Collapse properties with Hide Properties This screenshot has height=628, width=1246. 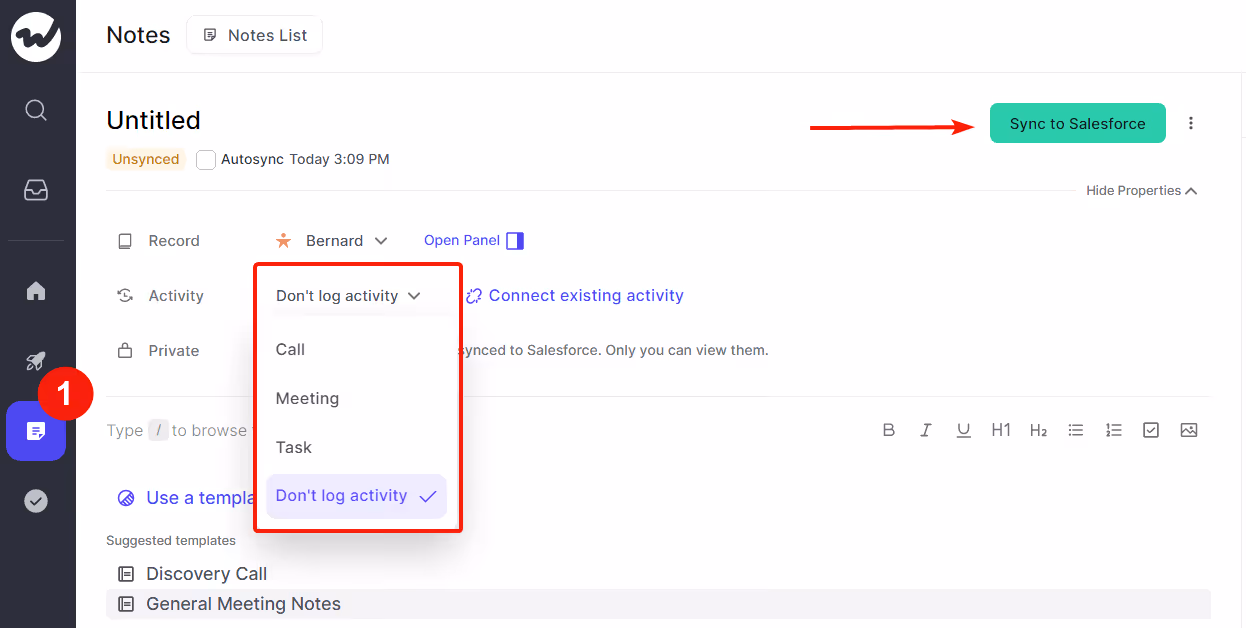pyautogui.click(x=1141, y=190)
